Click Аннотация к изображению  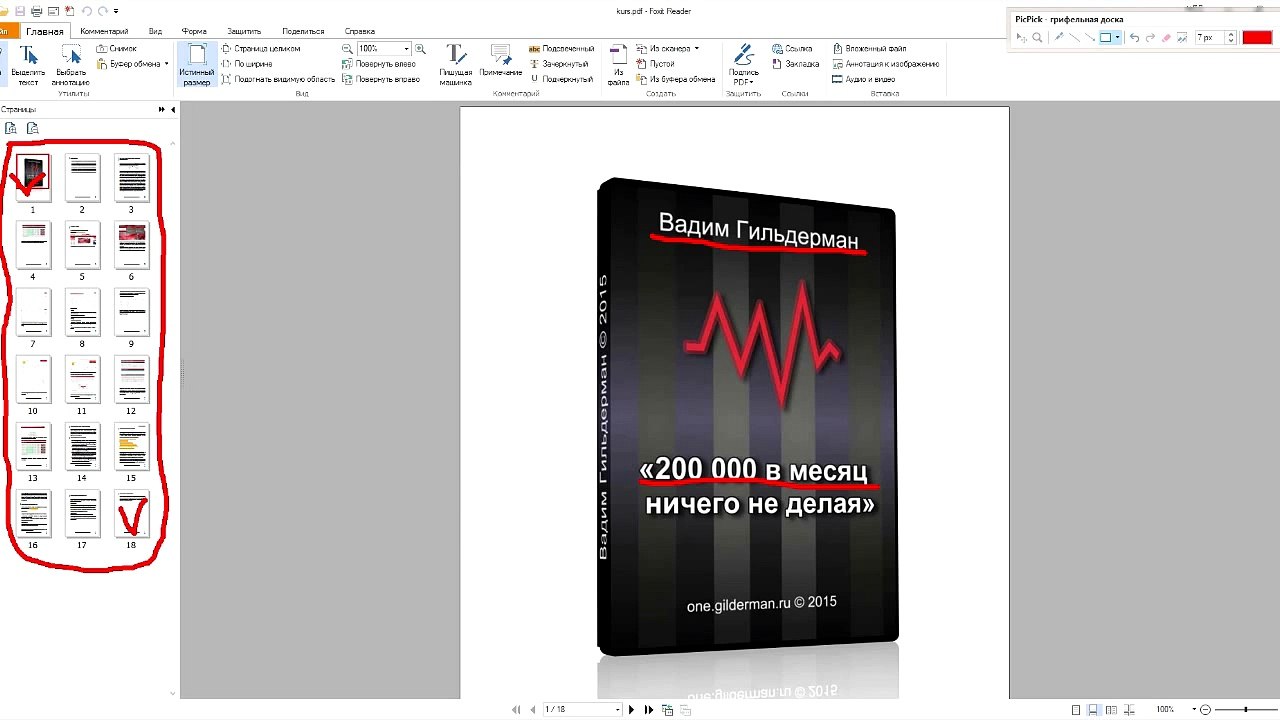886,64
